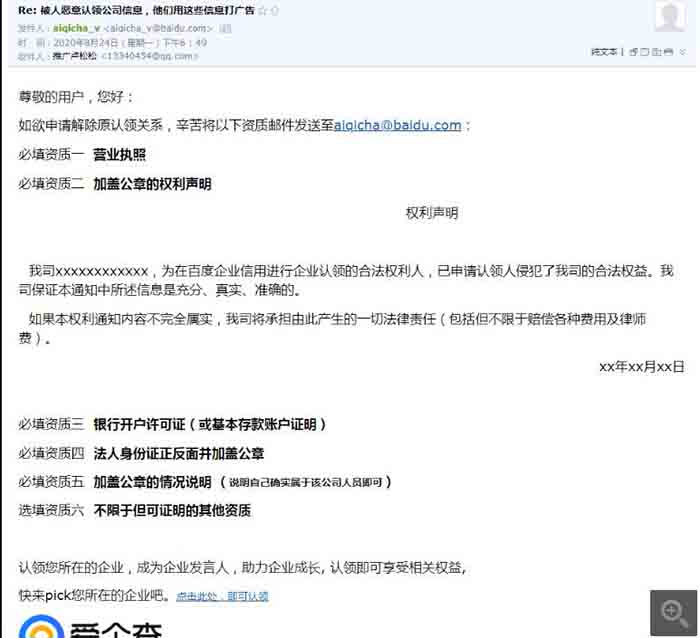Click the email subject line text
700x638 pixels.
pos(136,10)
